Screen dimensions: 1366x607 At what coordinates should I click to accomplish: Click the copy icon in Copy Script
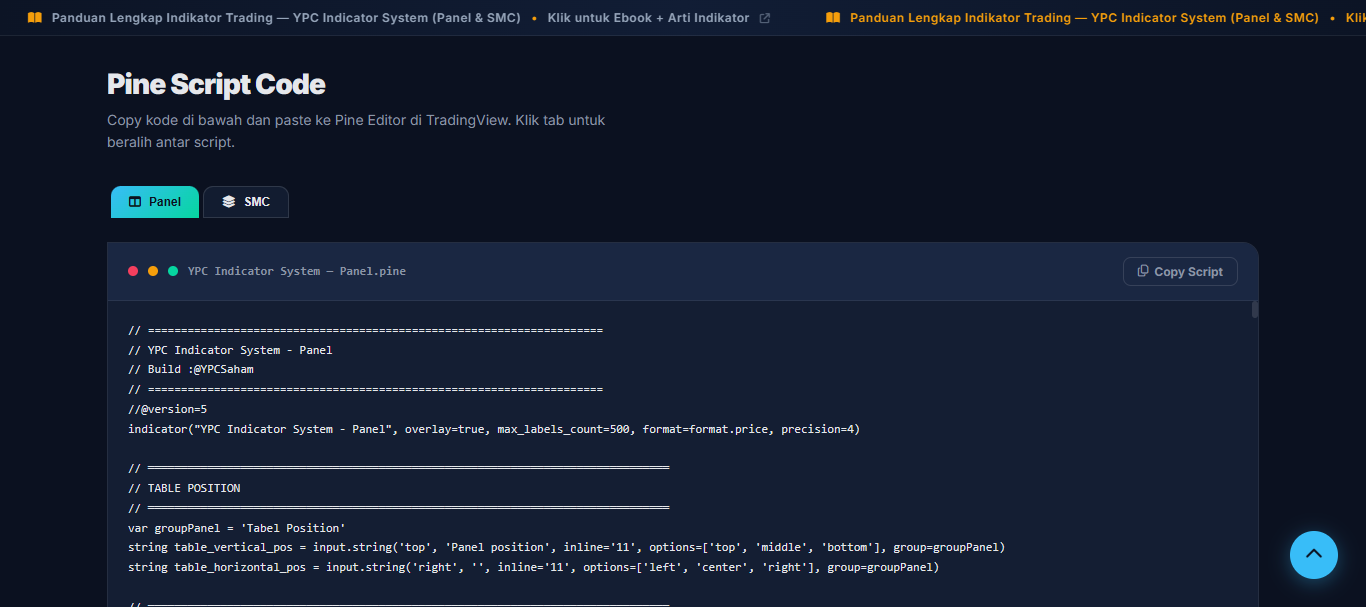click(x=1143, y=271)
